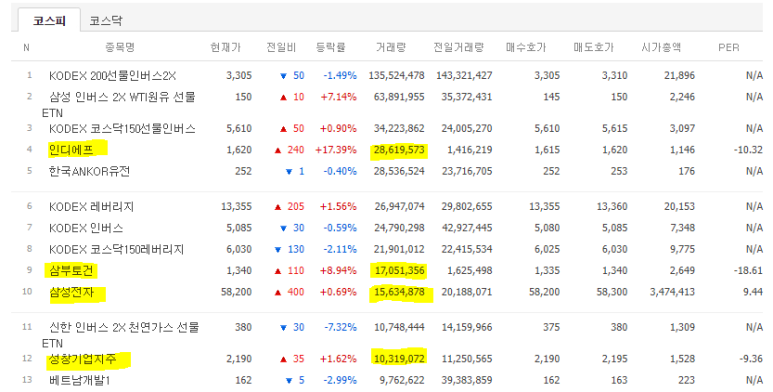The width and height of the screenshot is (773, 392).
Task: Click the 현재가 column header
Action: coord(226,47)
